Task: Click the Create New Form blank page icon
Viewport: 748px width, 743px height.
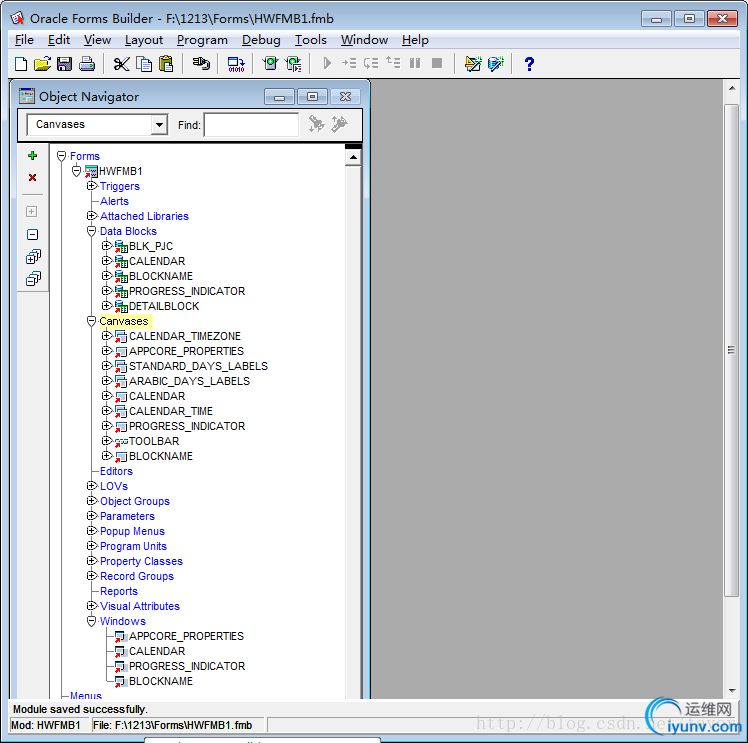Action: click(21, 64)
